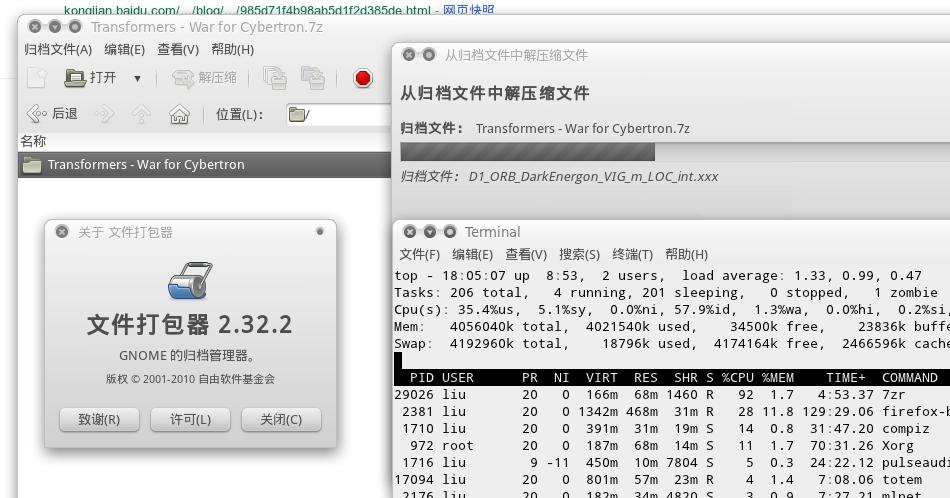Open the 搜索(S) menu in Terminal
Screen dimensions: 950x498
(579, 254)
